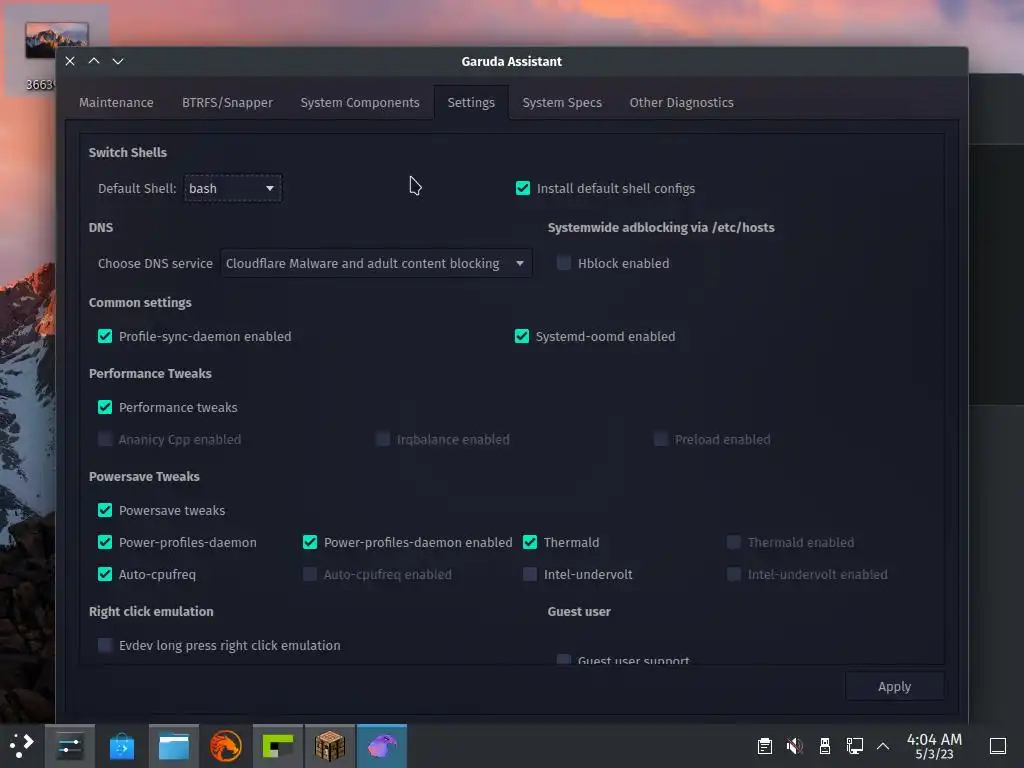
Task: Enable the Hblock enabled checkbox
Action: (564, 263)
